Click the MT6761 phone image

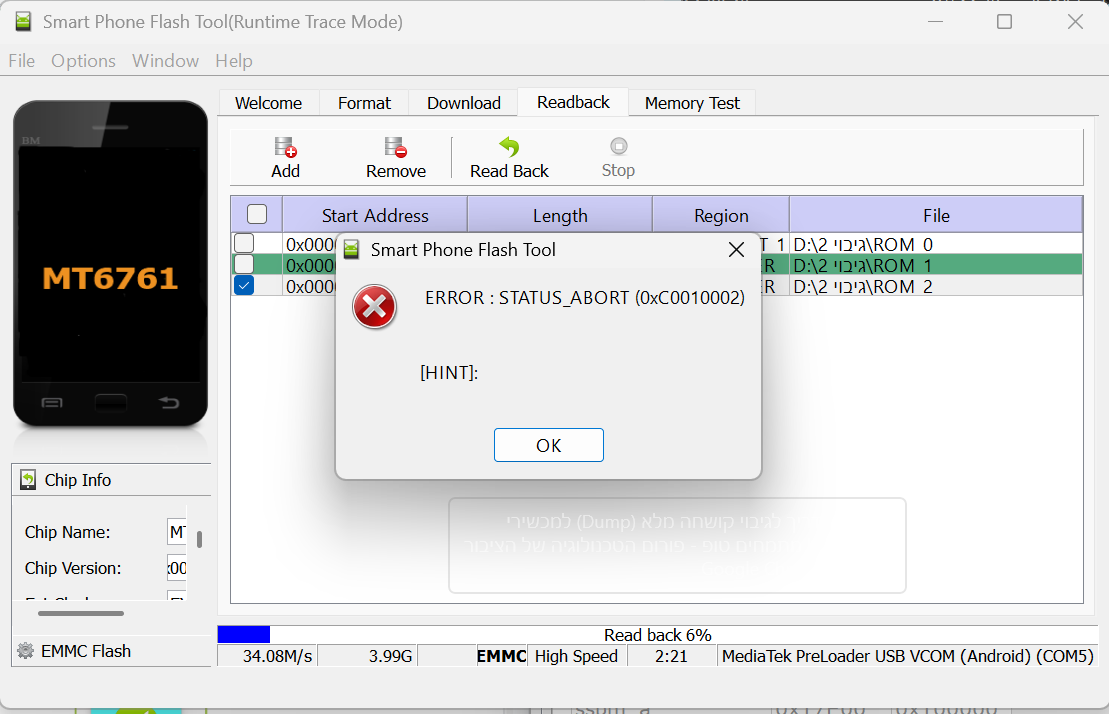[x=110, y=264]
